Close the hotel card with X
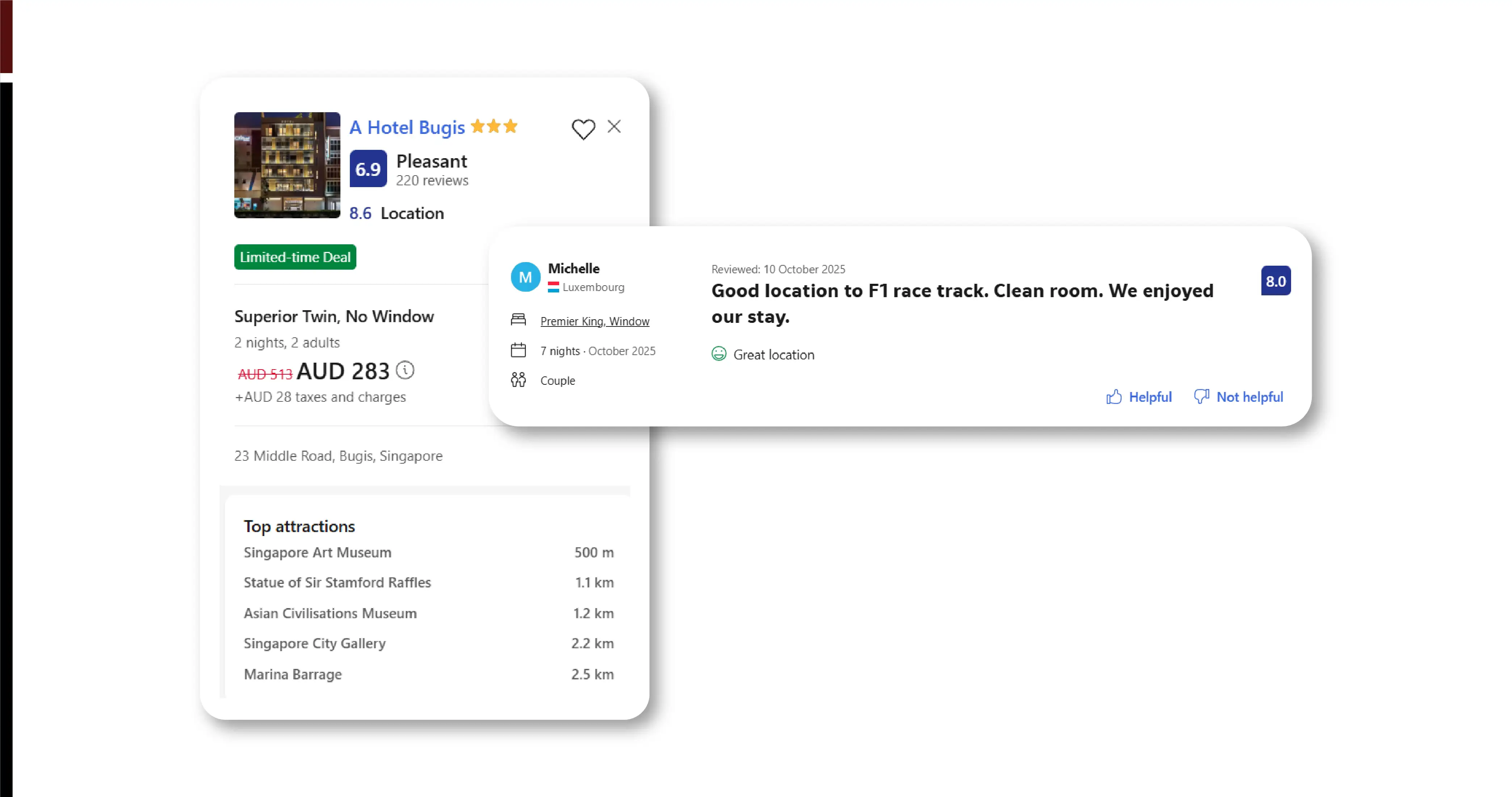Screen dimensions: 1512x797 point(614,126)
